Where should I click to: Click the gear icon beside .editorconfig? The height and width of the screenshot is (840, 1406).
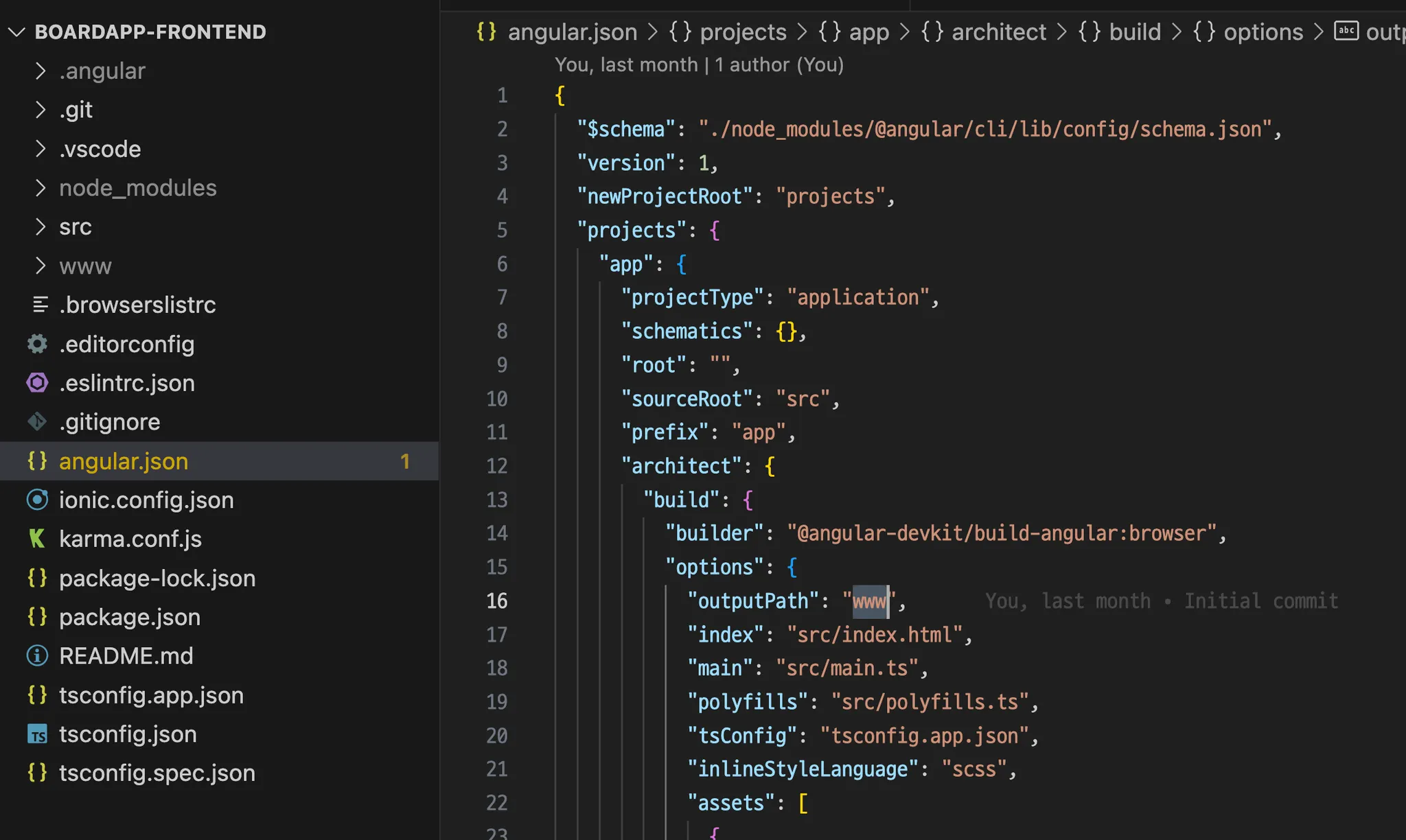[37, 344]
